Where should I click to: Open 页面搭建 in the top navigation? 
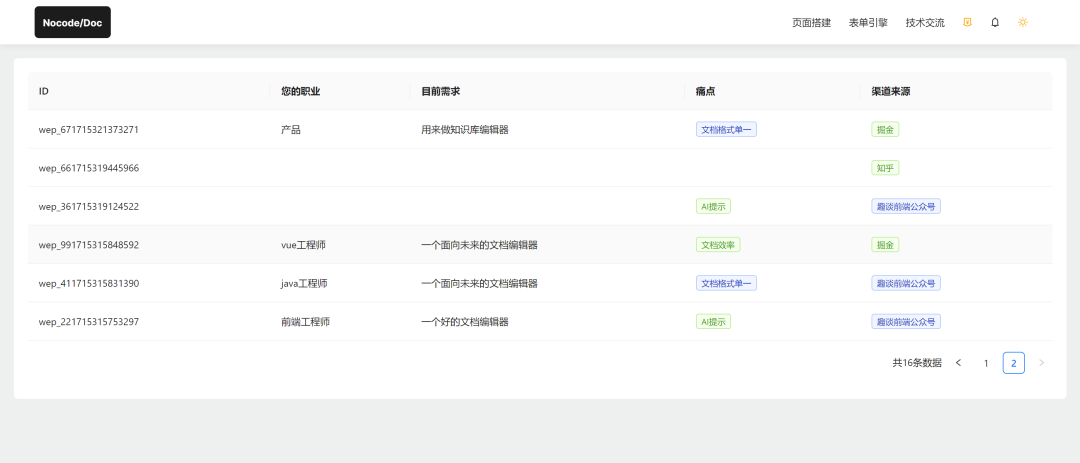tap(811, 22)
